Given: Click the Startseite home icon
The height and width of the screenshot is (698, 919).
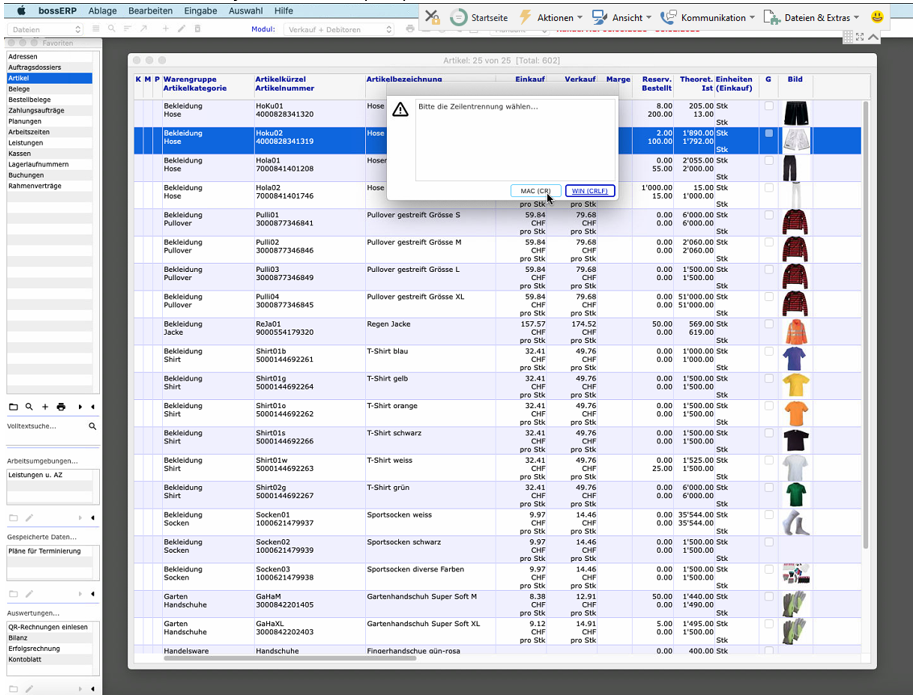Looking at the screenshot, I should click(x=458, y=17).
